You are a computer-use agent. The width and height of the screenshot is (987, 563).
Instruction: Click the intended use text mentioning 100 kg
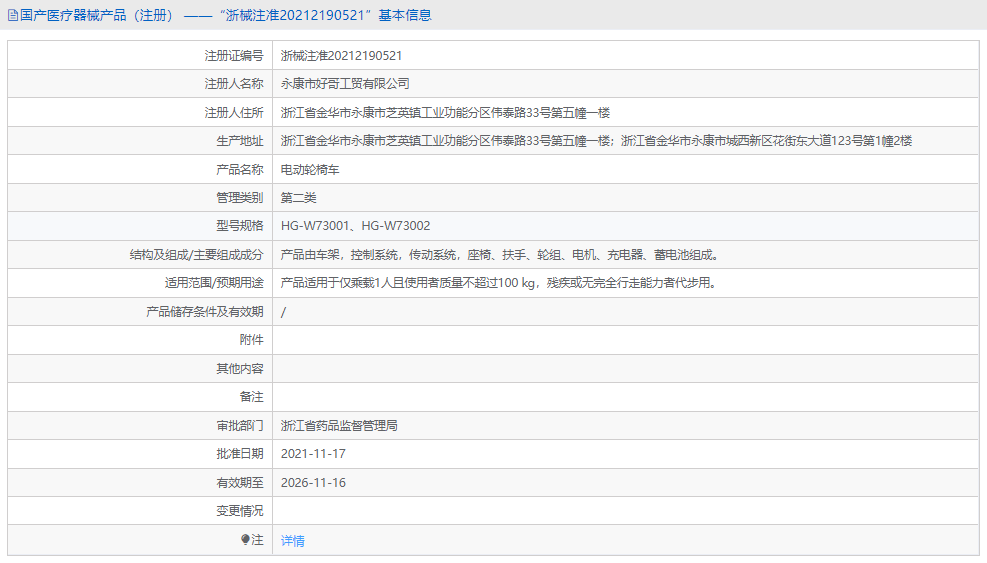499,283
